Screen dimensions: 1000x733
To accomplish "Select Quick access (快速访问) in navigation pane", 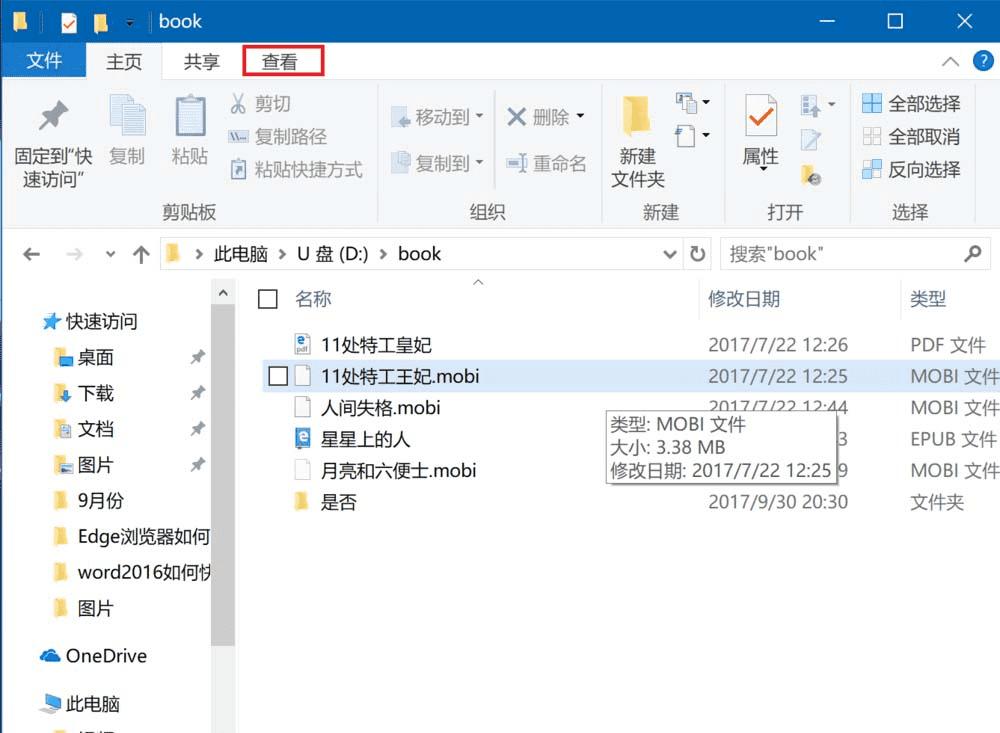I will coord(90,322).
